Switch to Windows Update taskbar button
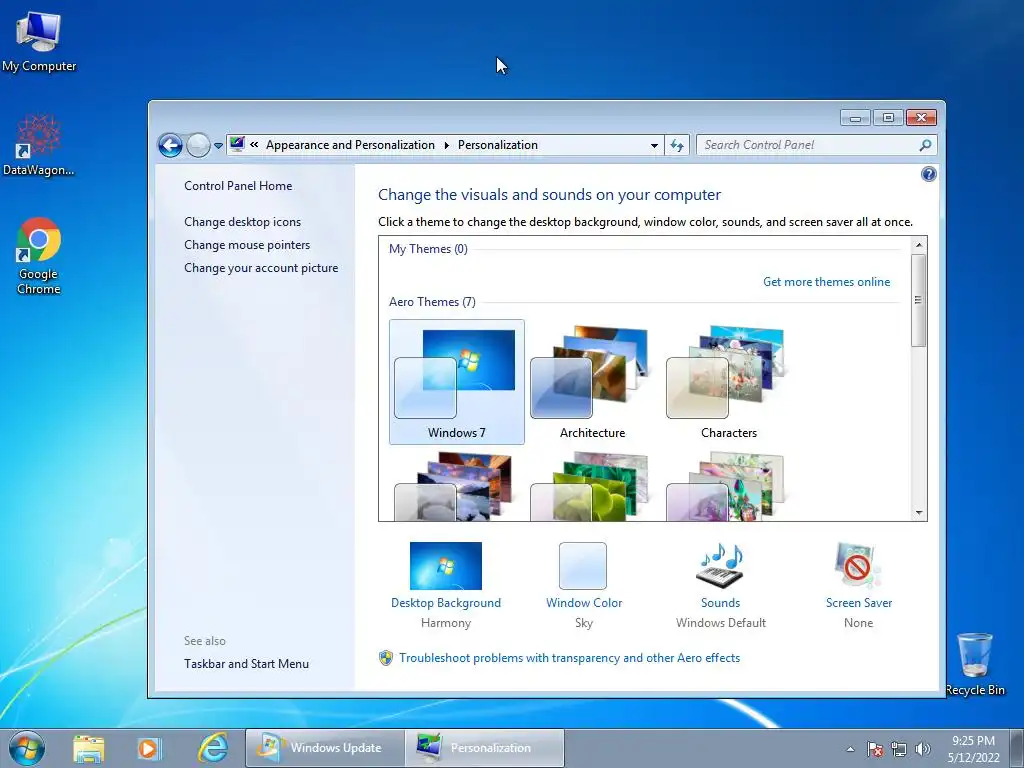 (x=325, y=748)
